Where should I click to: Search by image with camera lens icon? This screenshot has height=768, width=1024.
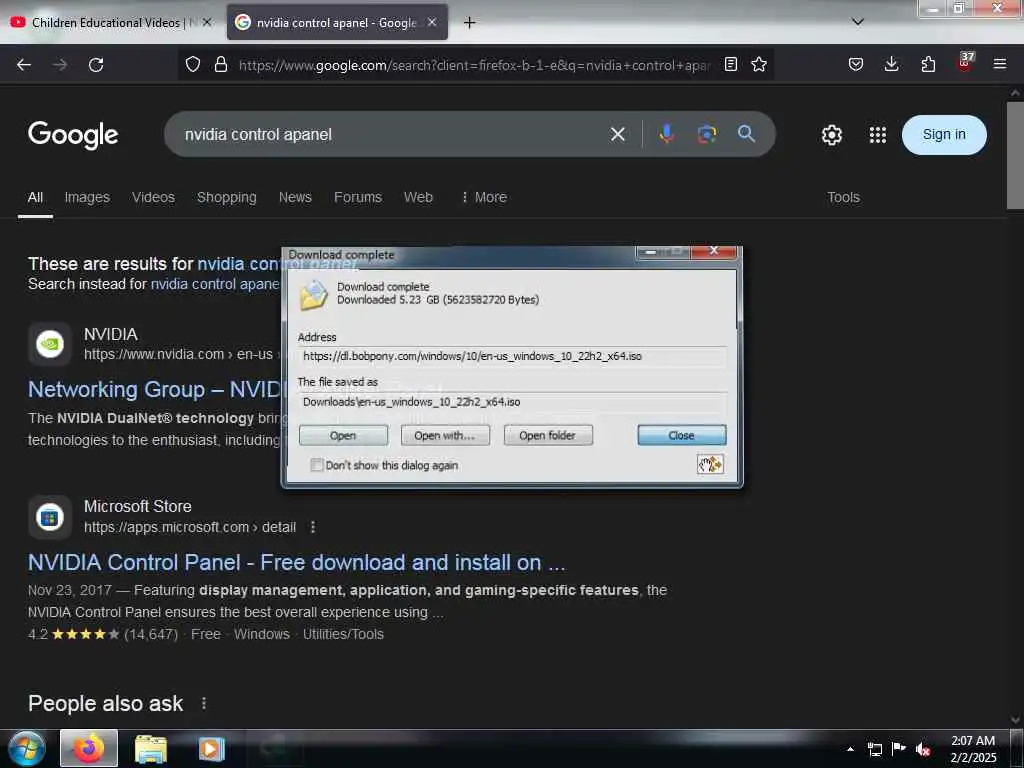pos(707,134)
